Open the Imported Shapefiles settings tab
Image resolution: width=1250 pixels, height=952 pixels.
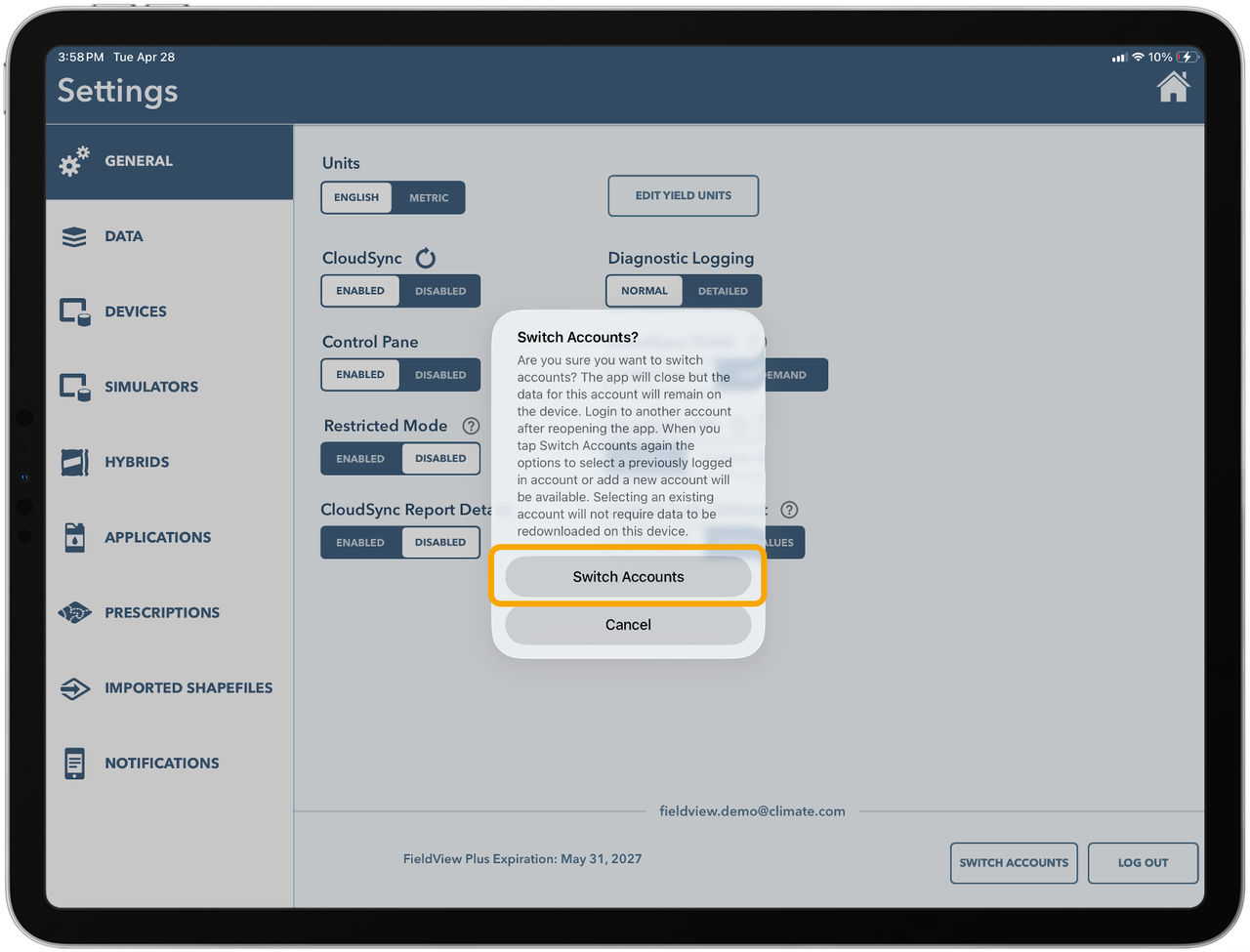pyautogui.click(x=169, y=687)
